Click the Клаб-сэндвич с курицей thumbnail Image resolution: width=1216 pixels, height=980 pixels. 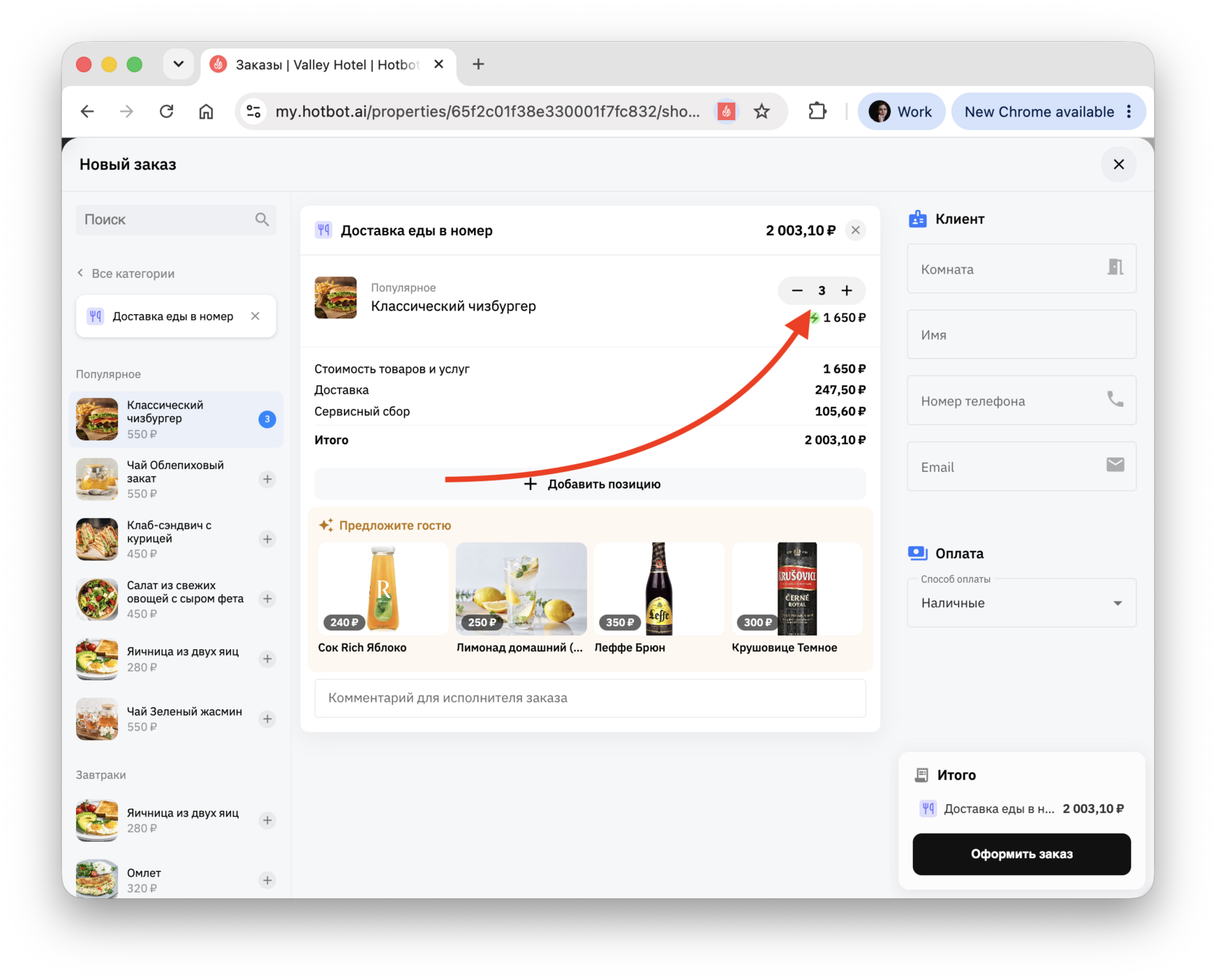[x=97, y=539]
